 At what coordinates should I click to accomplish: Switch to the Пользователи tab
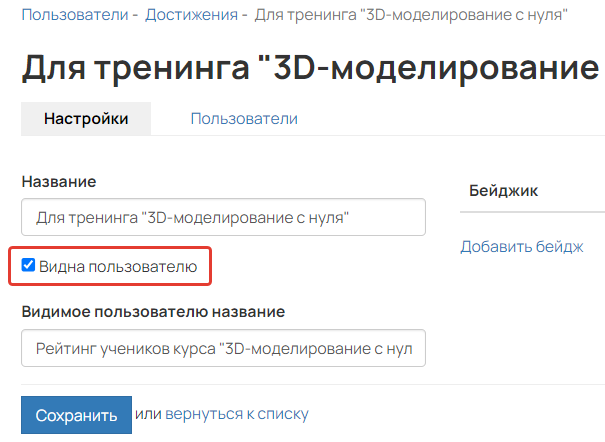tap(244, 119)
